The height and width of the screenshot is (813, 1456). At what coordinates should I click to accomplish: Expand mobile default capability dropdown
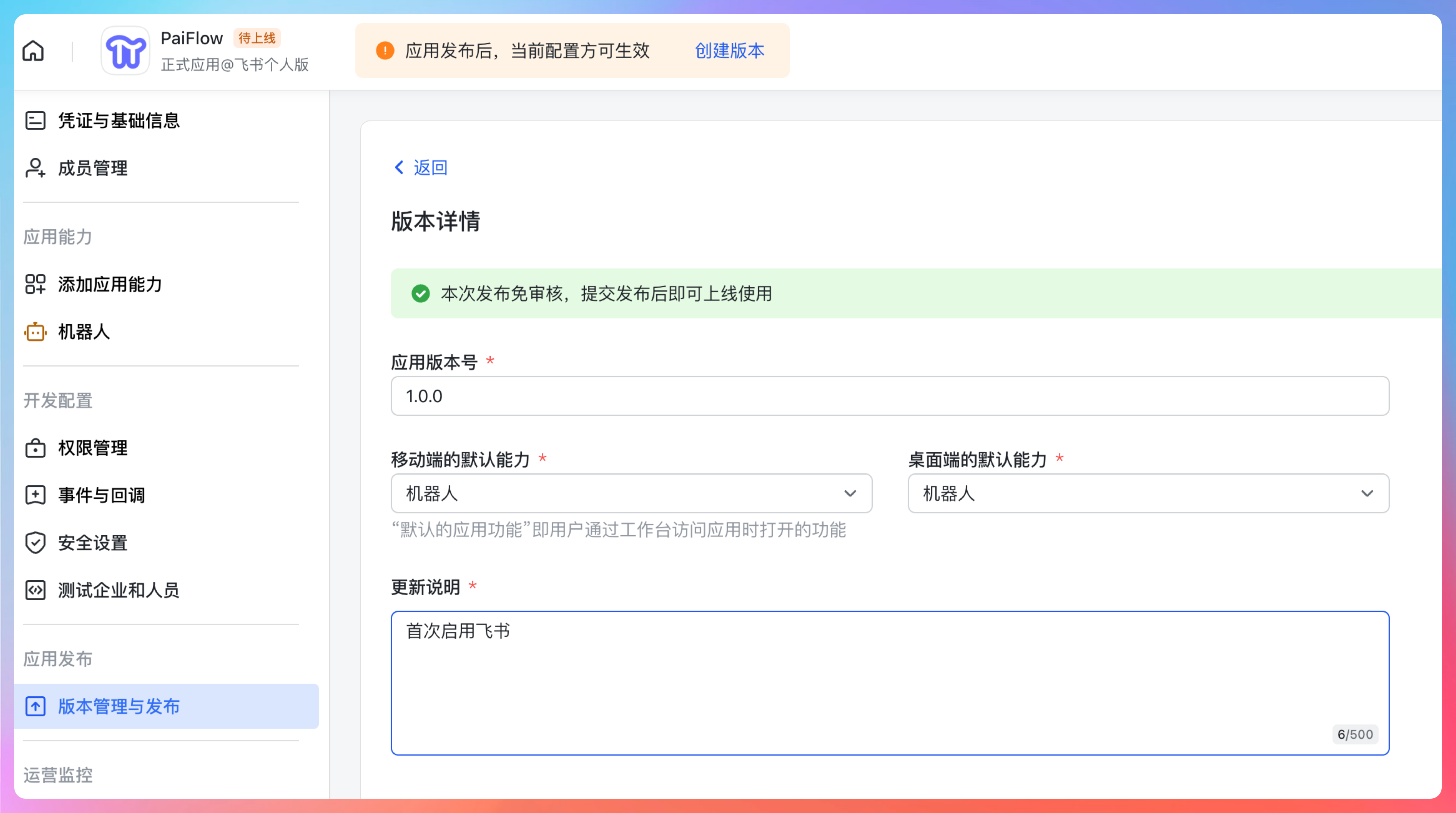click(x=631, y=494)
